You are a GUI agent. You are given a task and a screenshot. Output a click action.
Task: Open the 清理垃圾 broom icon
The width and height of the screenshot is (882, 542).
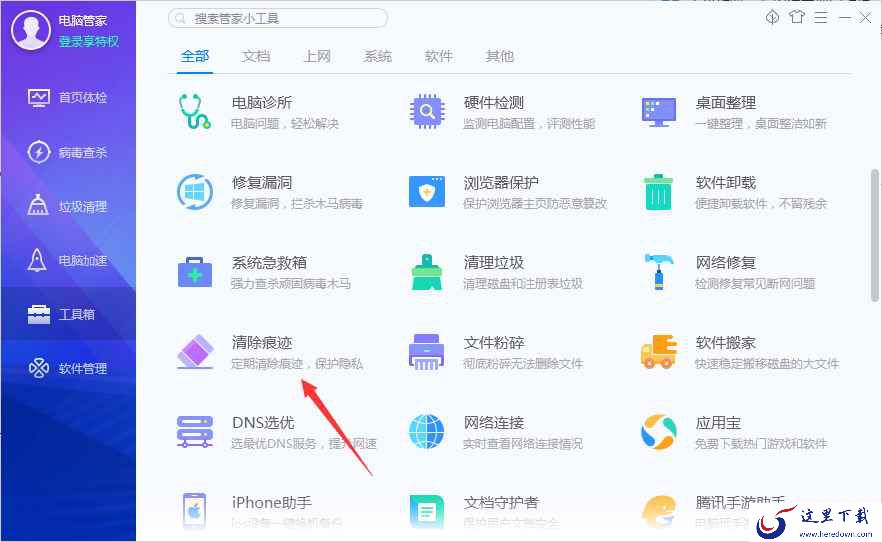427,272
